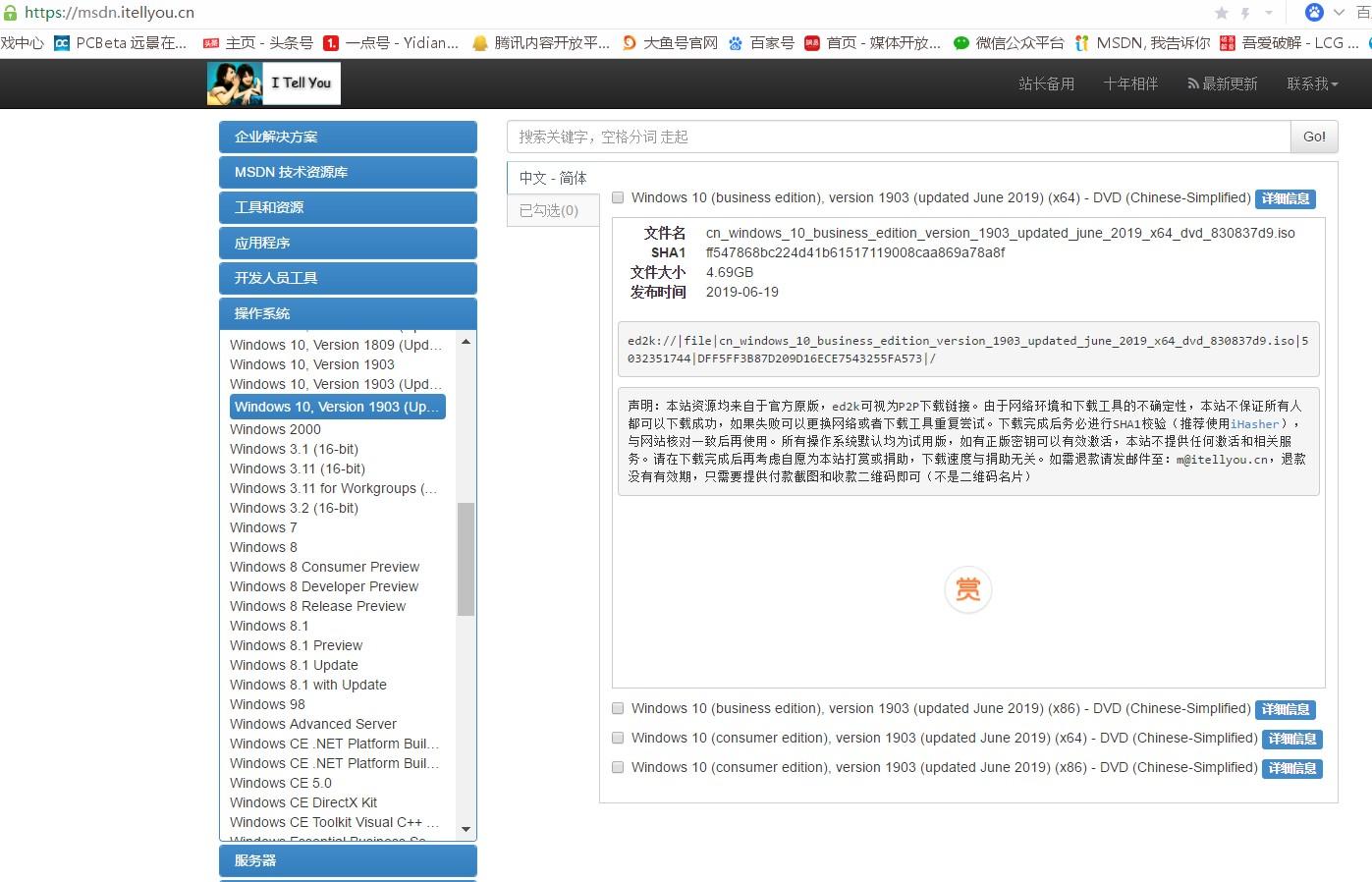
Task: Open the 百家号 bookmark
Action: pyautogui.click(x=761, y=43)
